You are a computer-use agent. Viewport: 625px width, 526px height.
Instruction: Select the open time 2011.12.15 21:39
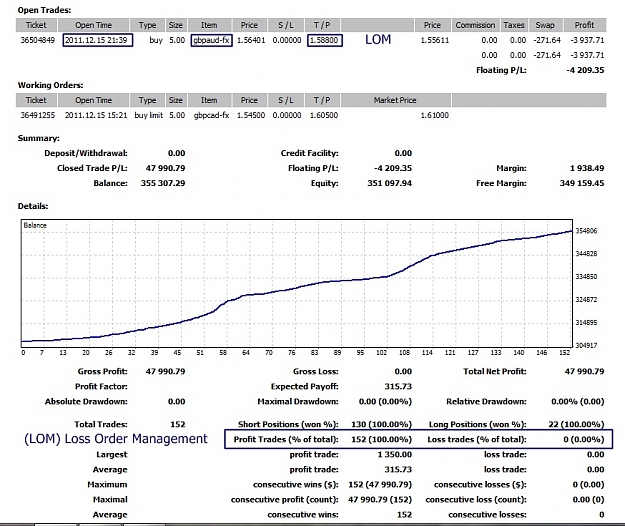click(98, 40)
